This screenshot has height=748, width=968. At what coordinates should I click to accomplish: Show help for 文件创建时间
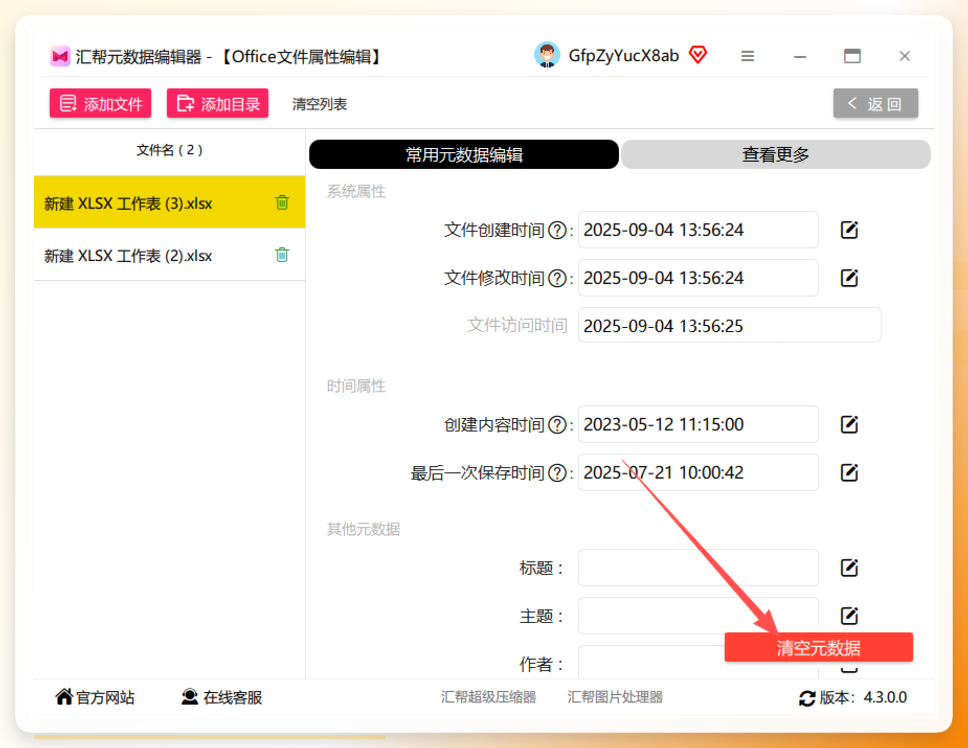[x=557, y=230]
